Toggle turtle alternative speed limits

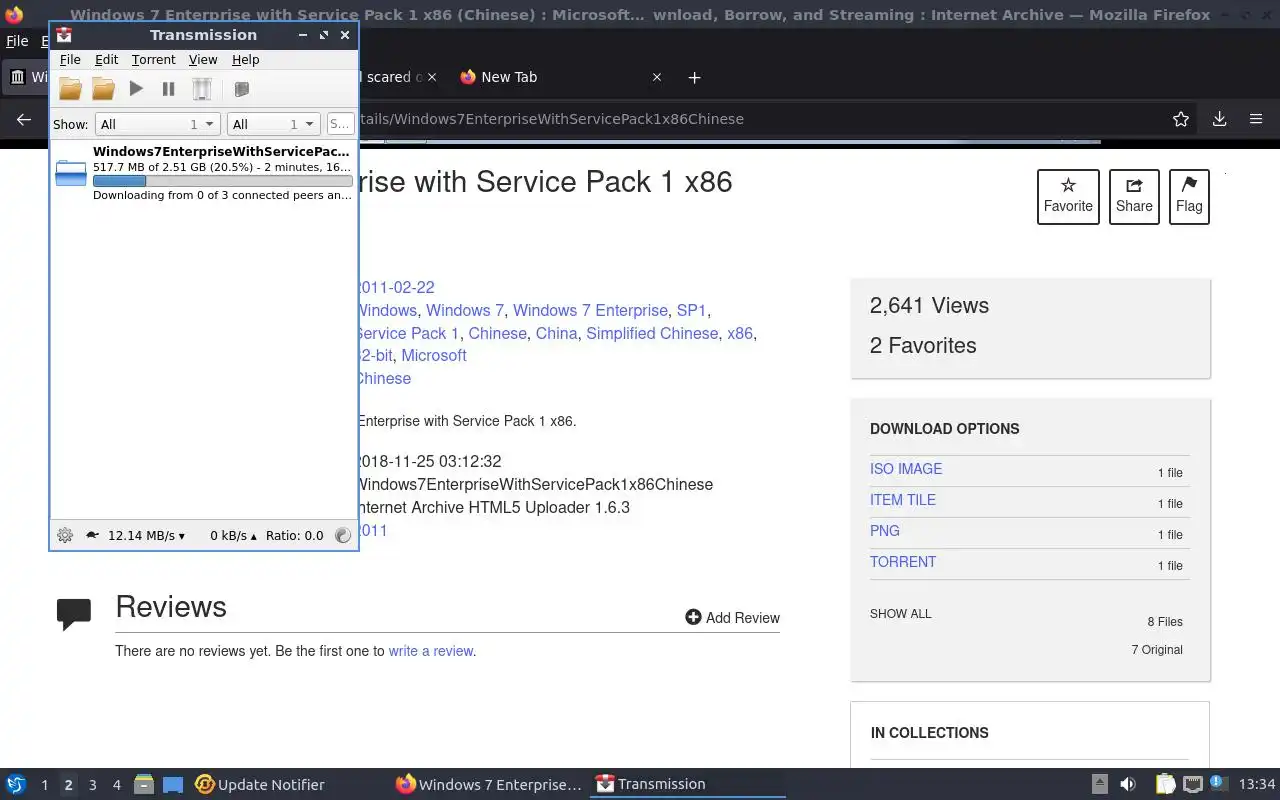(x=92, y=535)
